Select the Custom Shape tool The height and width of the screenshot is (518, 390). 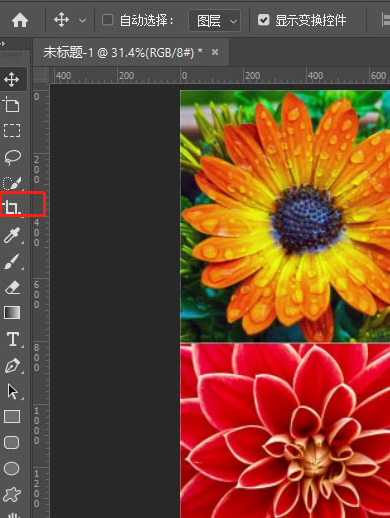(x=12, y=495)
